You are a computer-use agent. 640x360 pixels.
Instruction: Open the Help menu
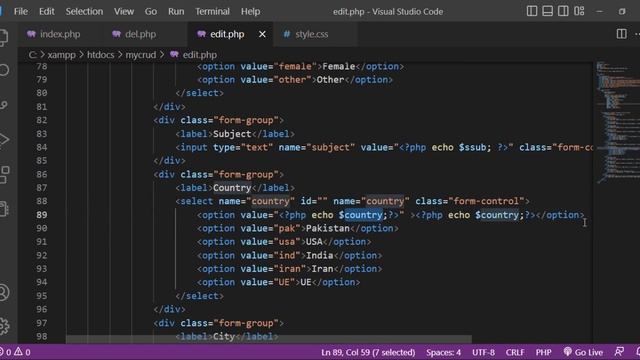pos(250,11)
